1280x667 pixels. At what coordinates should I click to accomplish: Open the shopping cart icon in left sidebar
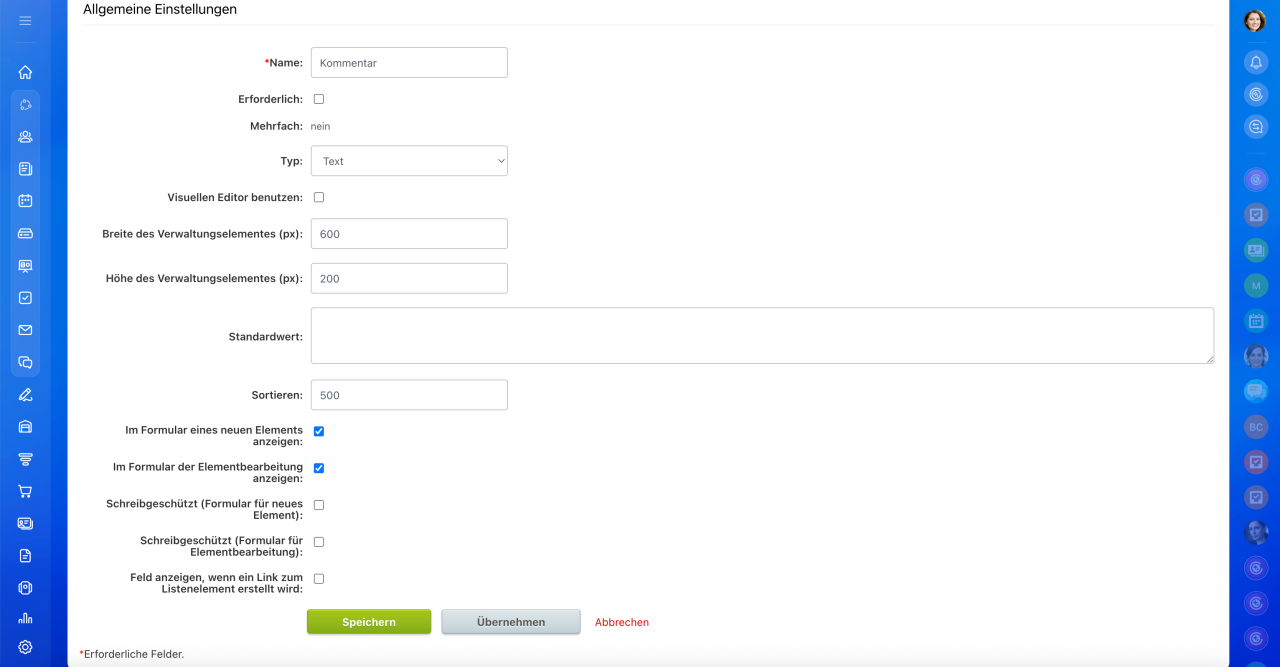click(25, 491)
